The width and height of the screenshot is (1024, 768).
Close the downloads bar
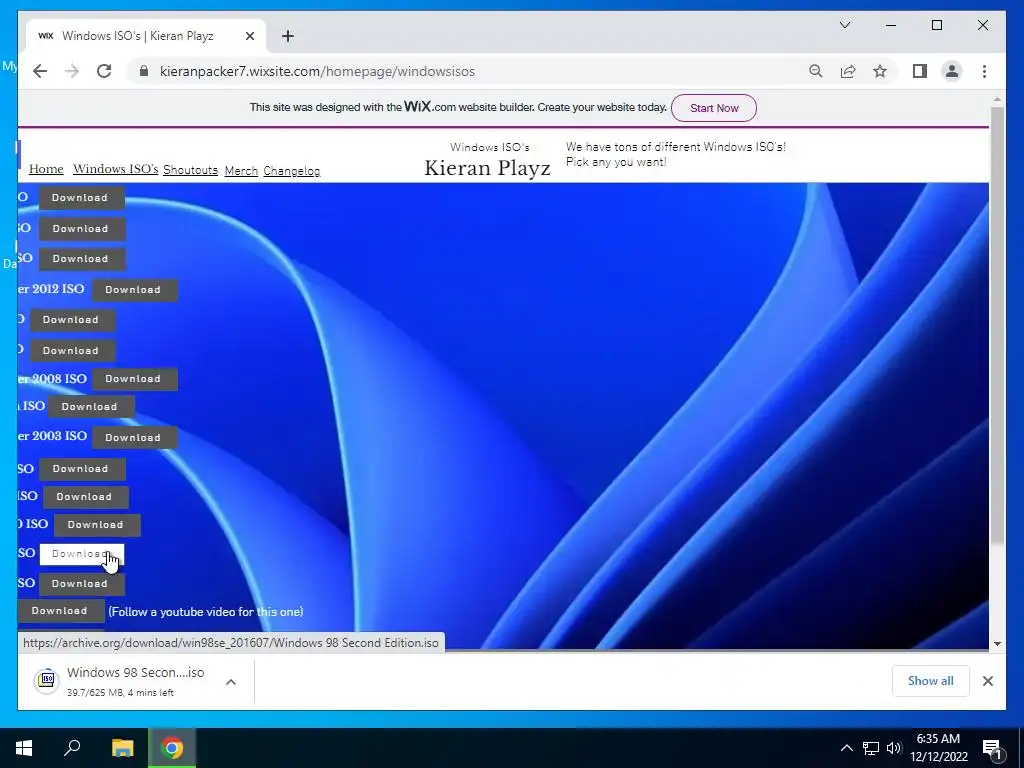(987, 681)
